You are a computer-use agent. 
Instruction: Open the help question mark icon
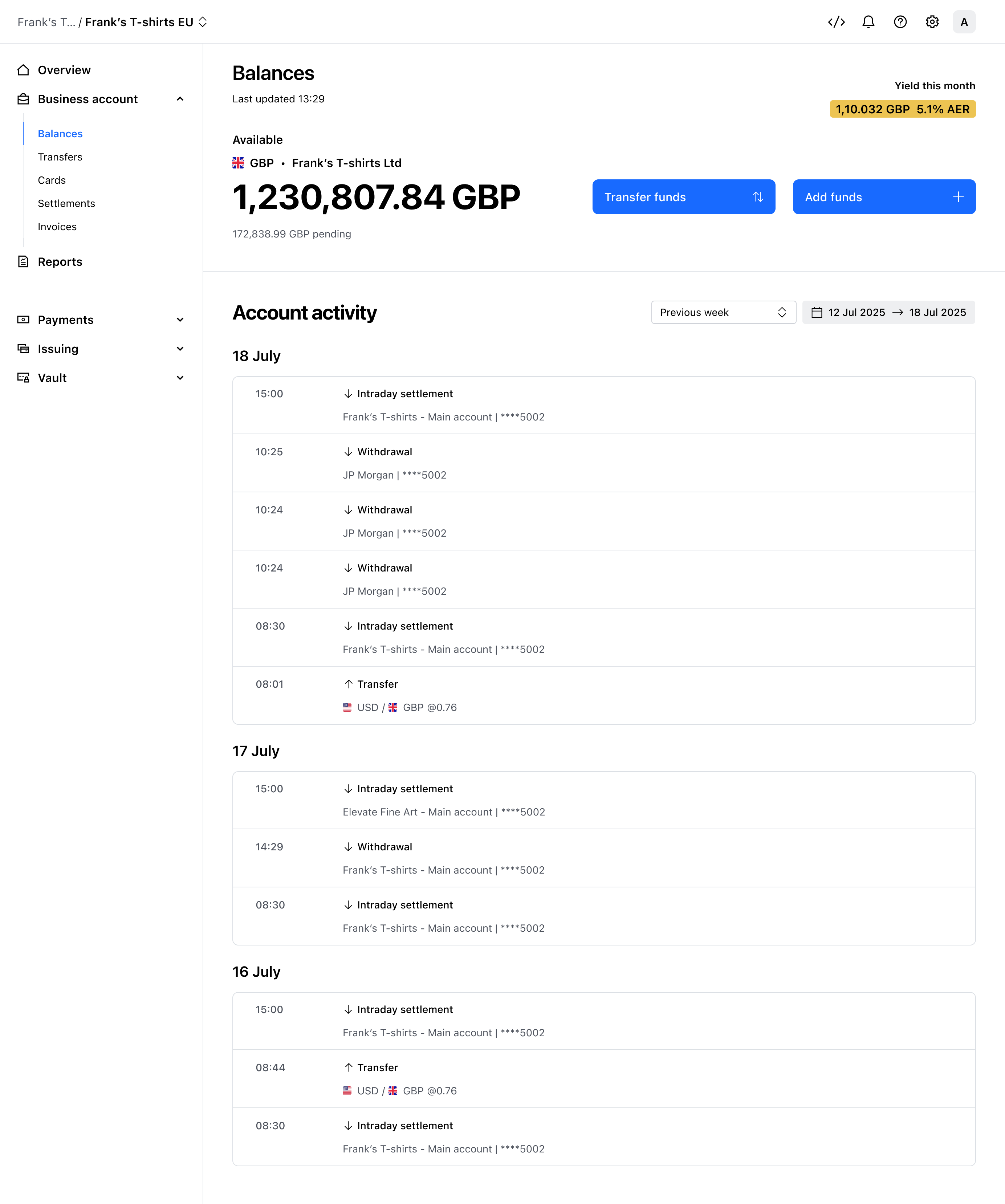(x=900, y=22)
